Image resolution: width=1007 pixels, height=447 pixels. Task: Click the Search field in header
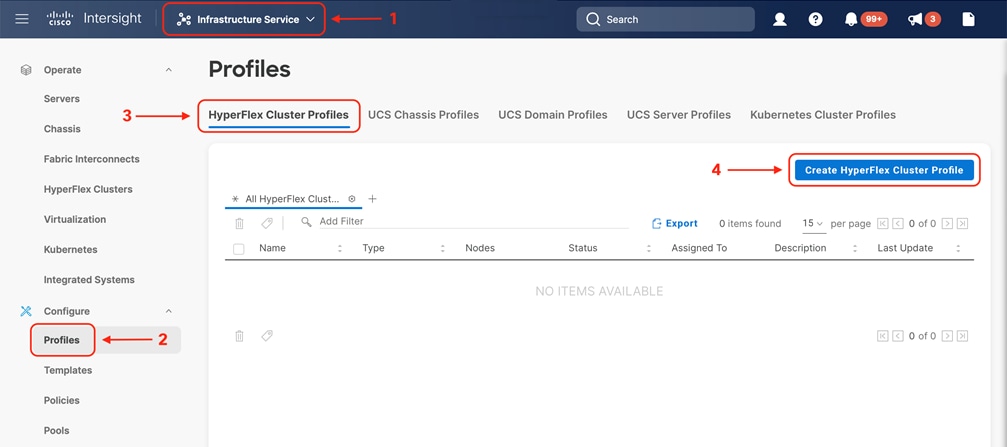point(665,19)
